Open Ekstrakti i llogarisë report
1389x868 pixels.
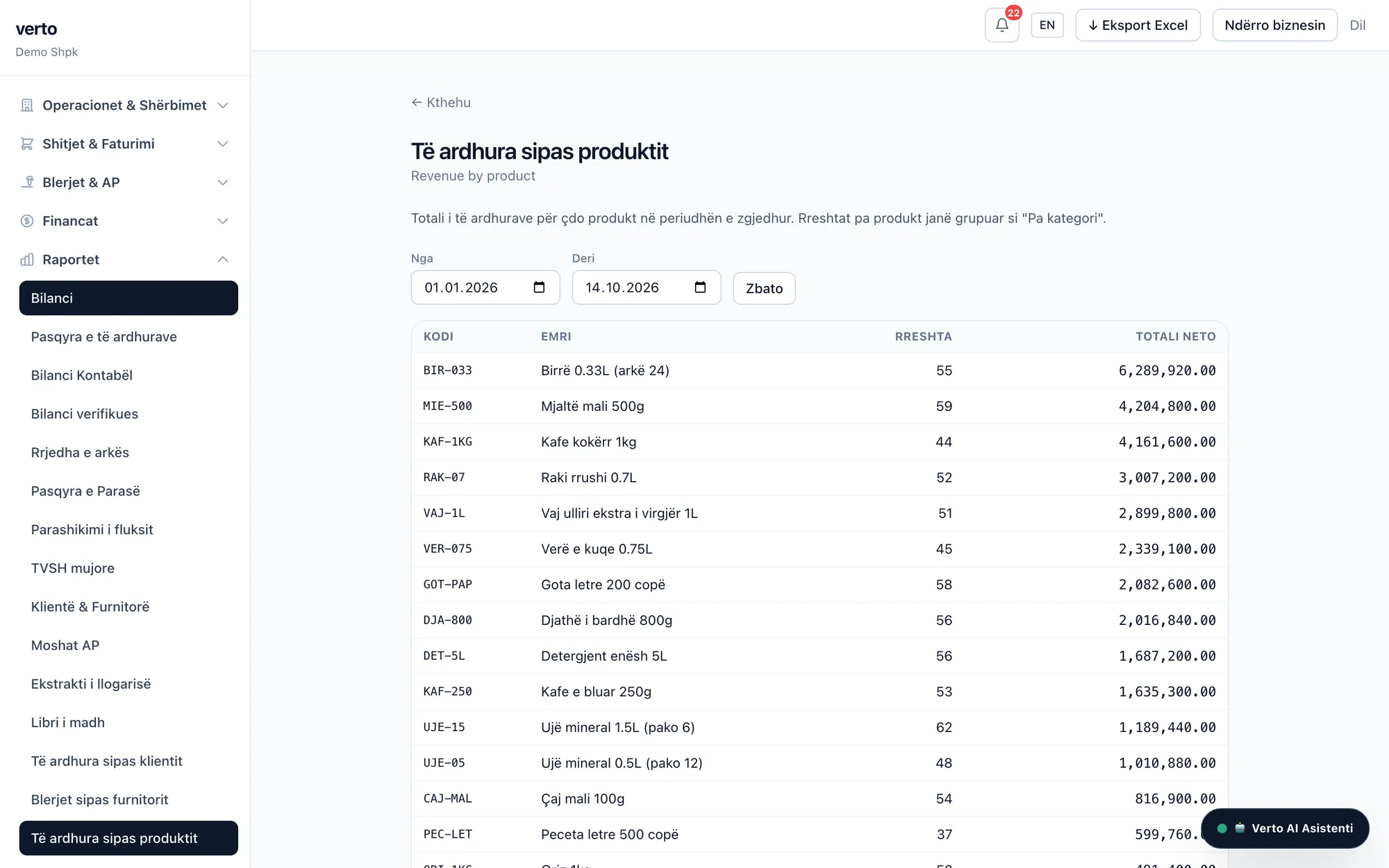pos(128,684)
